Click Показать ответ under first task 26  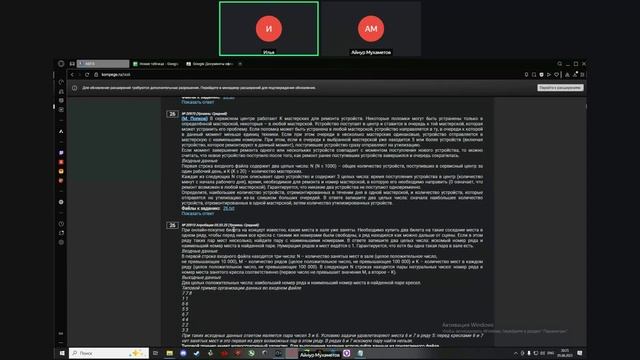pos(198,213)
